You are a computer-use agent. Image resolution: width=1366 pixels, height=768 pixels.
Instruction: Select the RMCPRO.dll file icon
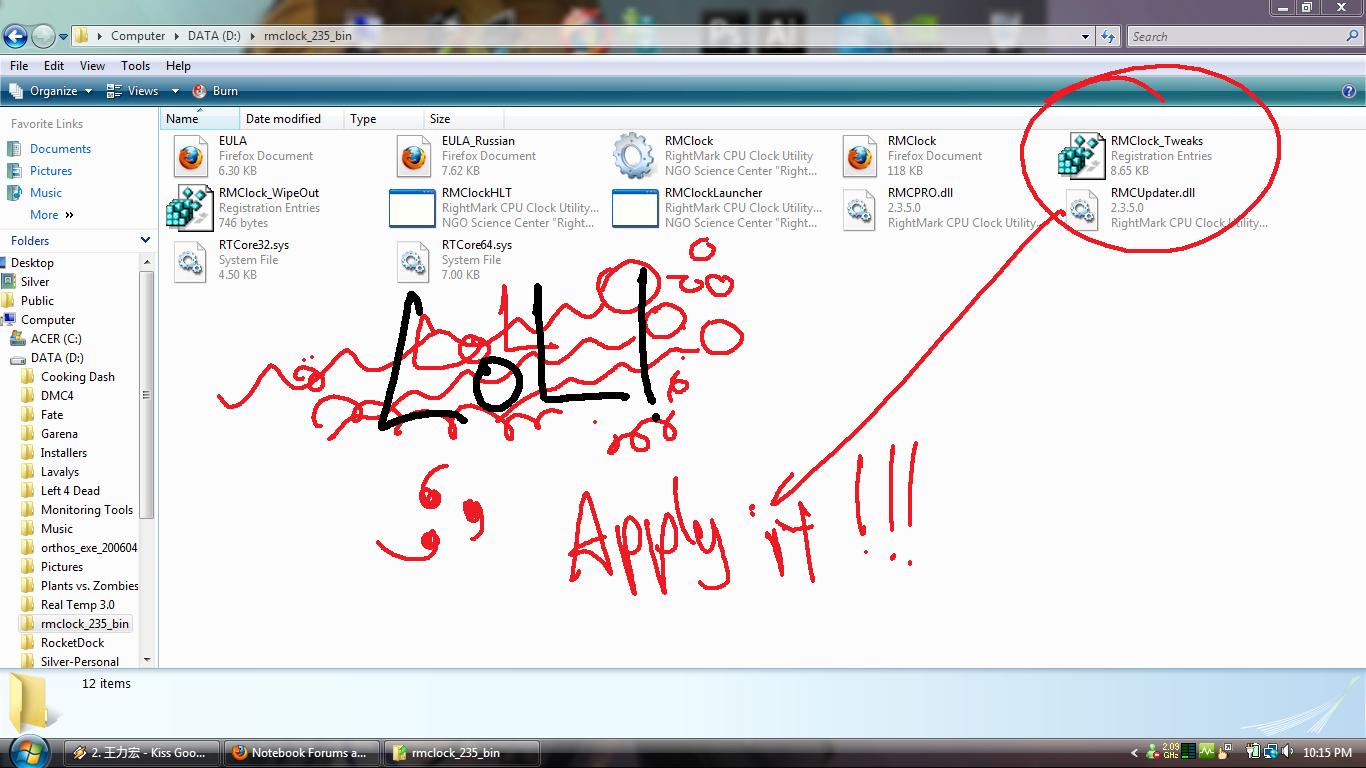[x=859, y=209]
